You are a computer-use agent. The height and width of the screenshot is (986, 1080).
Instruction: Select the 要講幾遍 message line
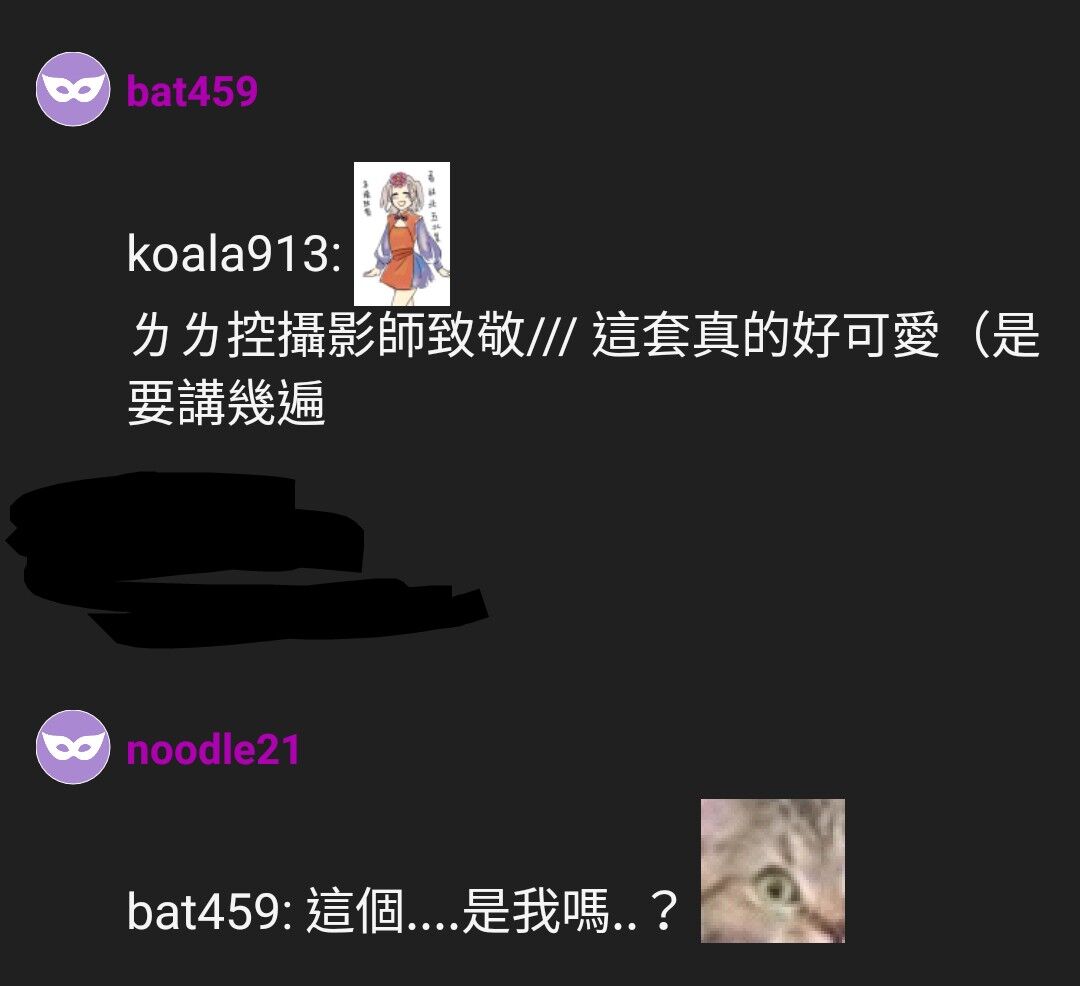coord(227,403)
